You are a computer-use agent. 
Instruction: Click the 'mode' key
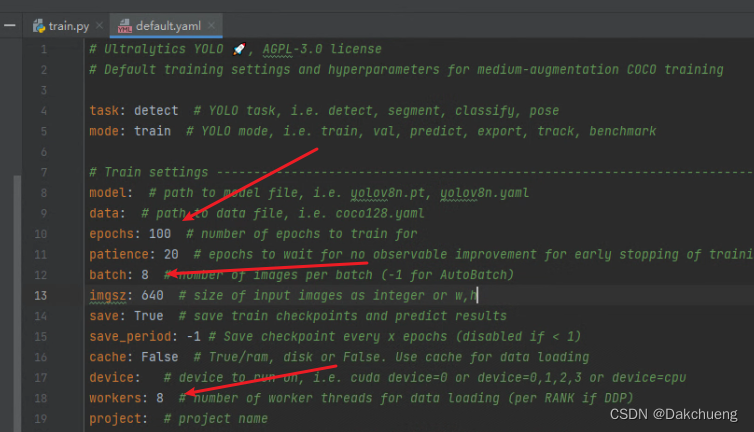104,131
